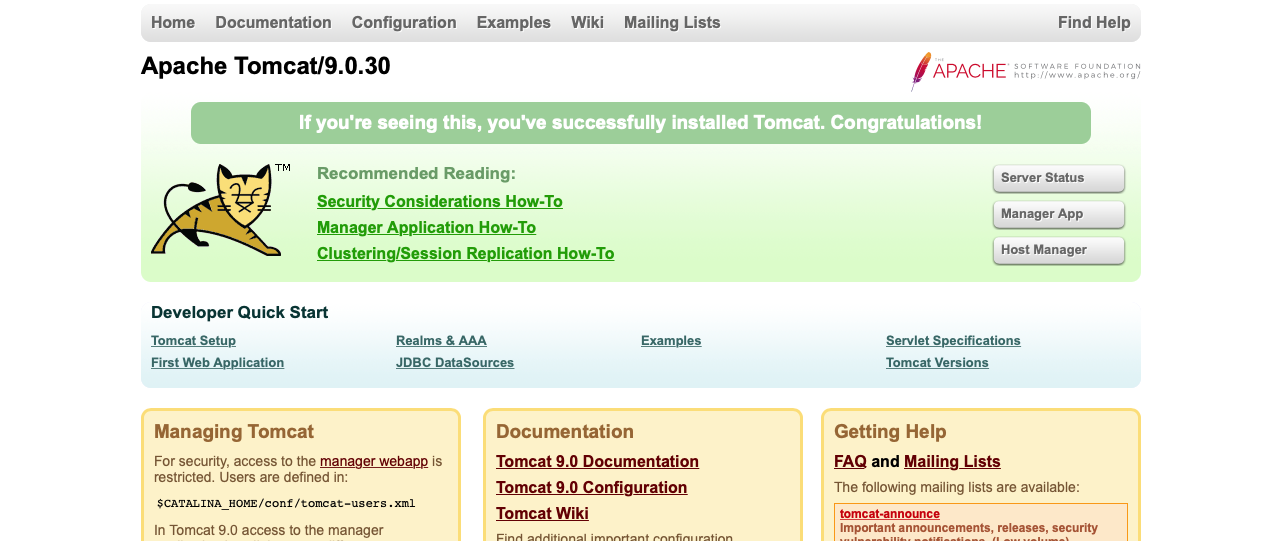
Task: Click the Getting Help heading
Action: click(x=890, y=432)
